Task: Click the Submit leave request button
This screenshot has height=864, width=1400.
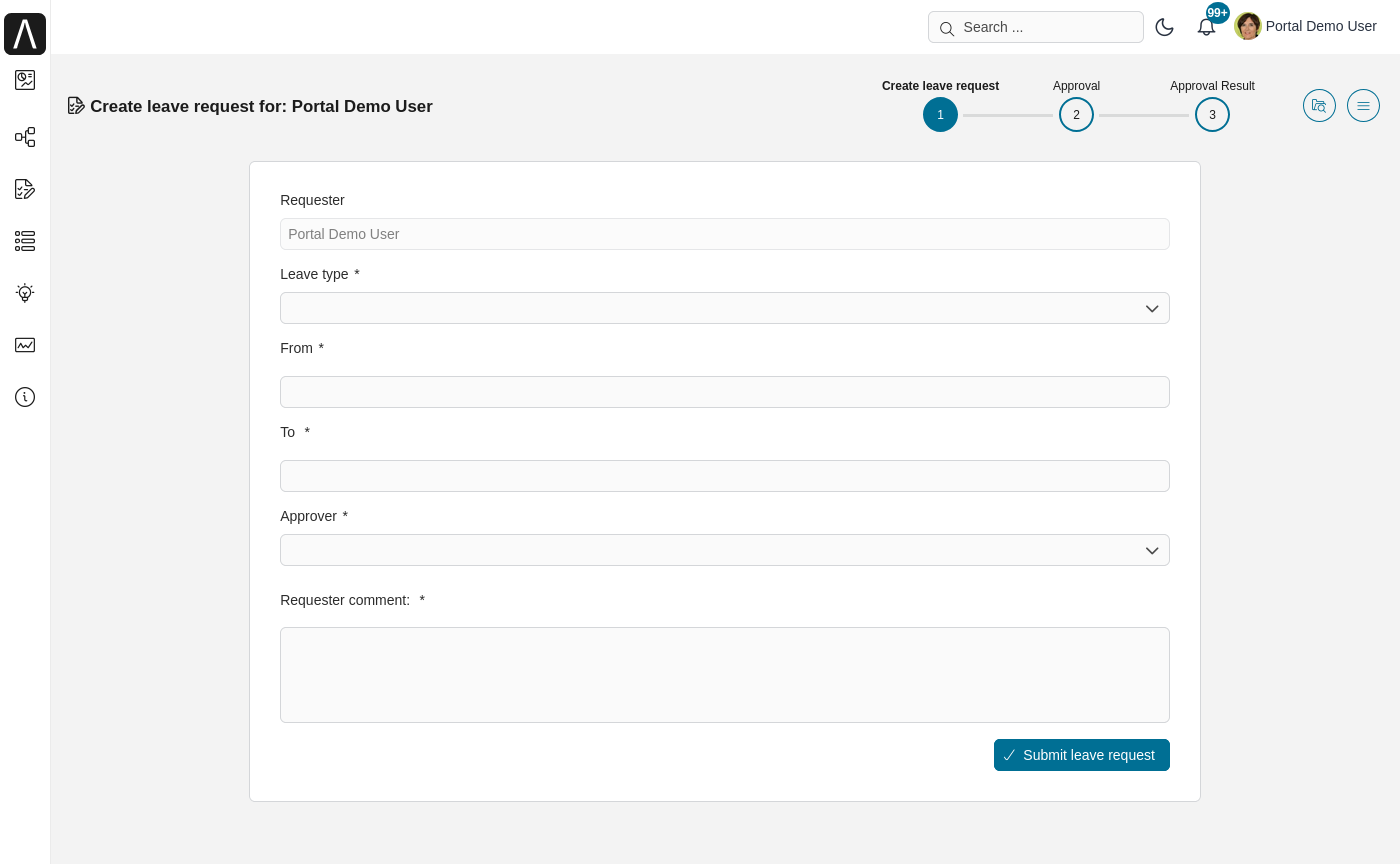Action: (x=1081, y=755)
